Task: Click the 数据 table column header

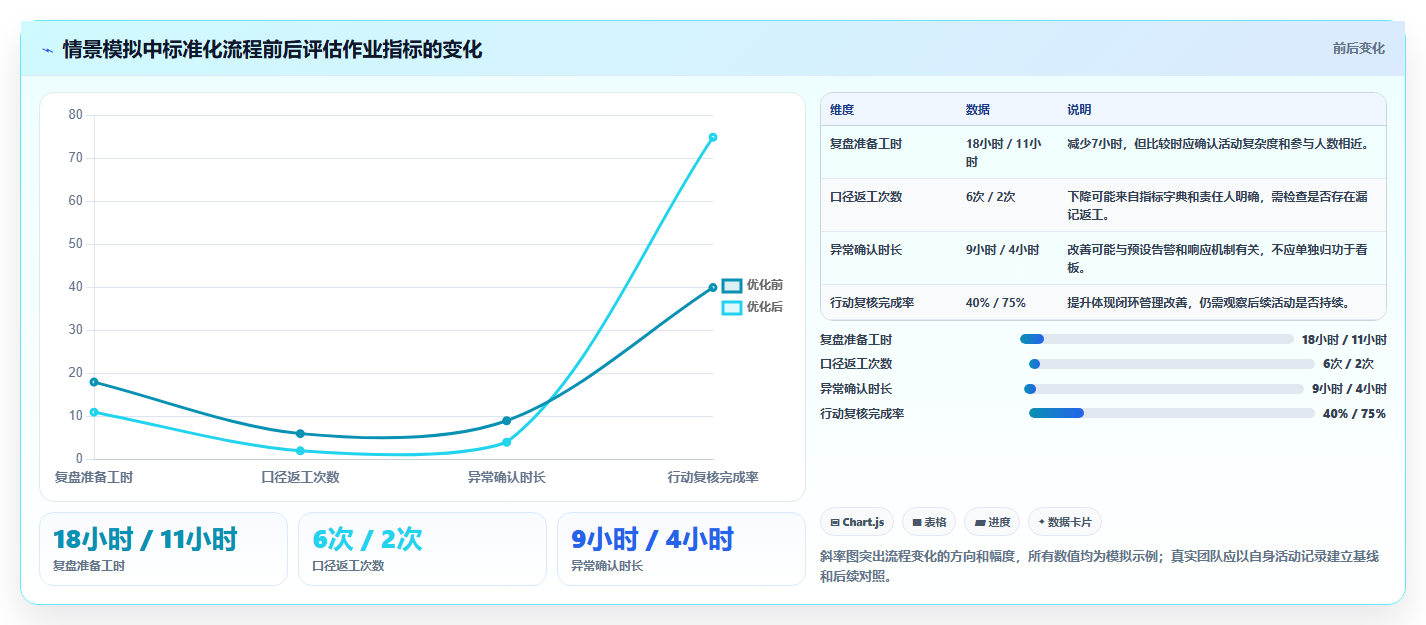Action: tap(978, 110)
